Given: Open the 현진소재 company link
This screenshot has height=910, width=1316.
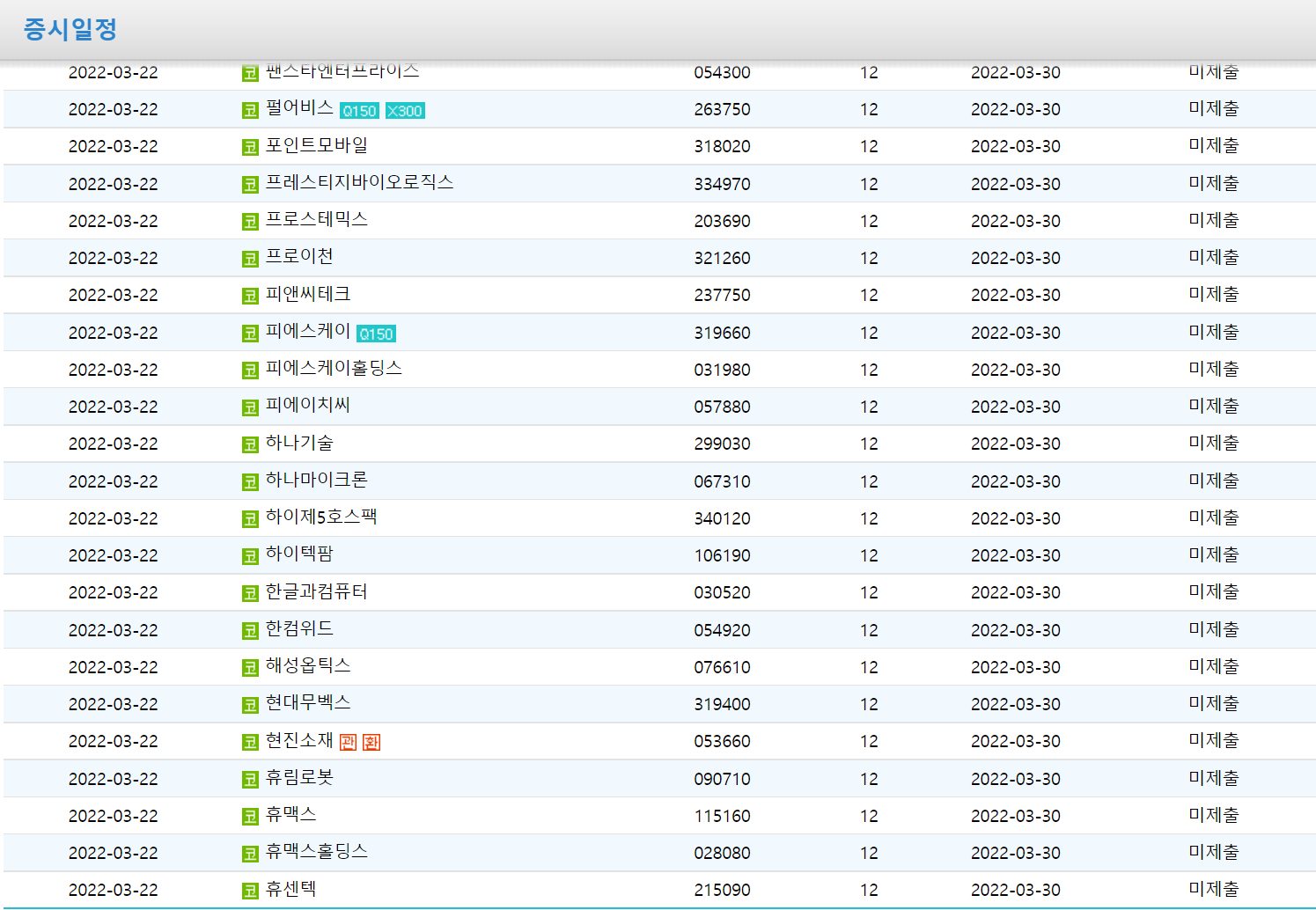Looking at the screenshot, I should tap(299, 740).
